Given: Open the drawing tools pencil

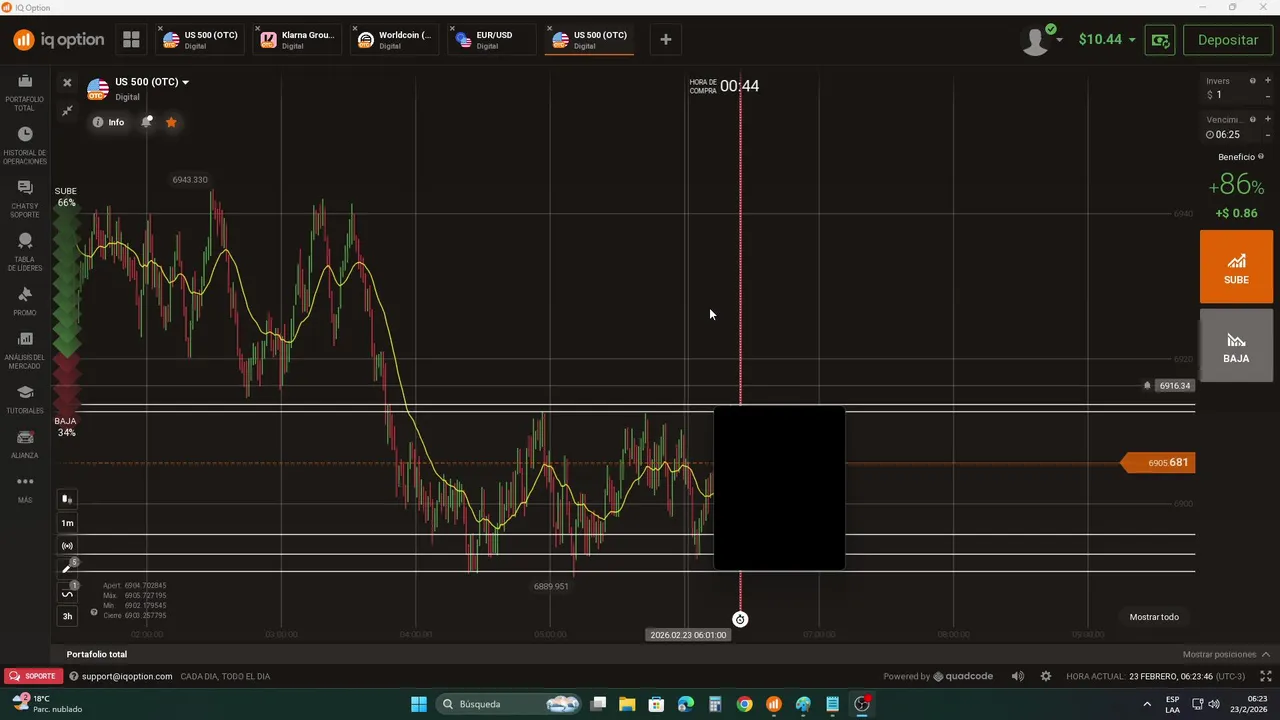Looking at the screenshot, I should pyautogui.click(x=67, y=569).
